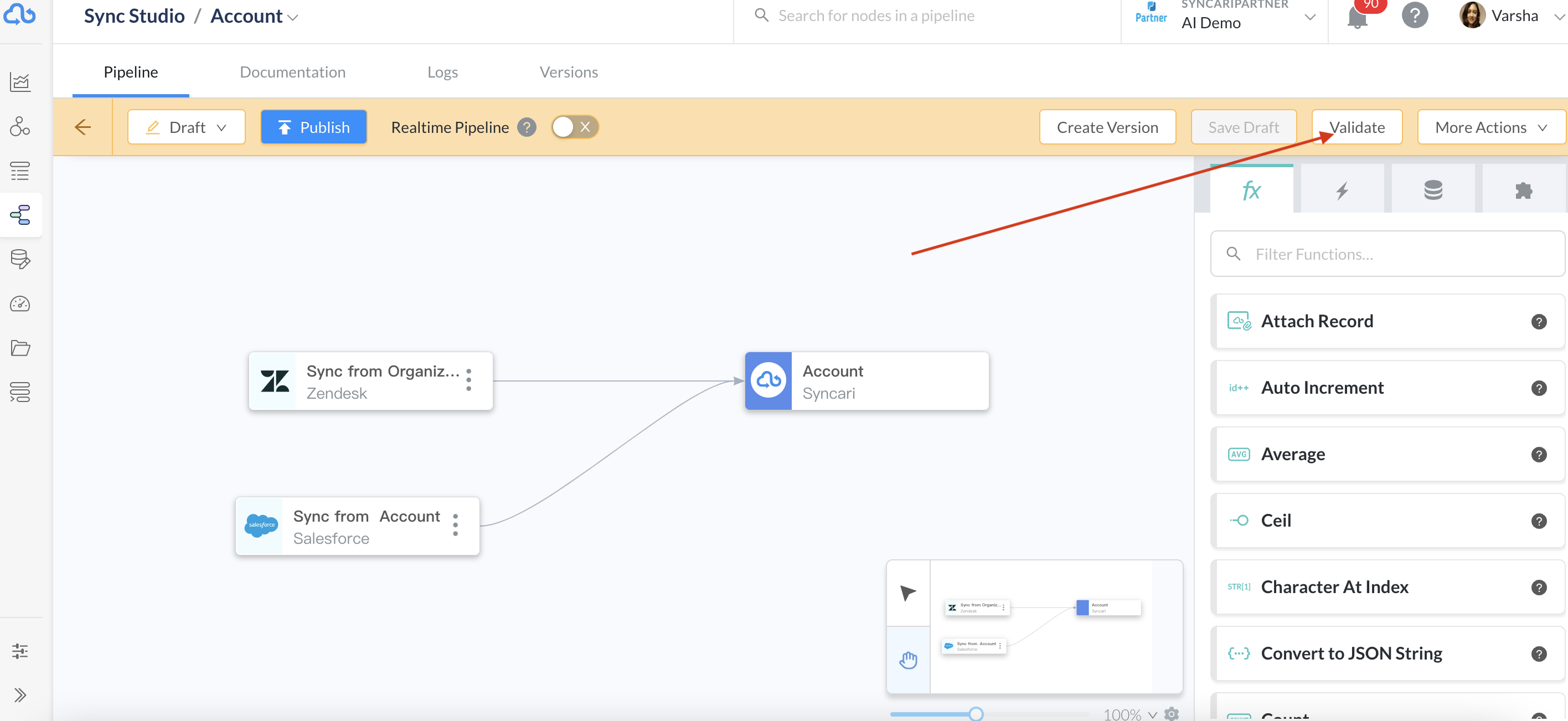This screenshot has width=1568, height=721.
Task: Expand the sidebar with double chevron
Action: pos(20,695)
